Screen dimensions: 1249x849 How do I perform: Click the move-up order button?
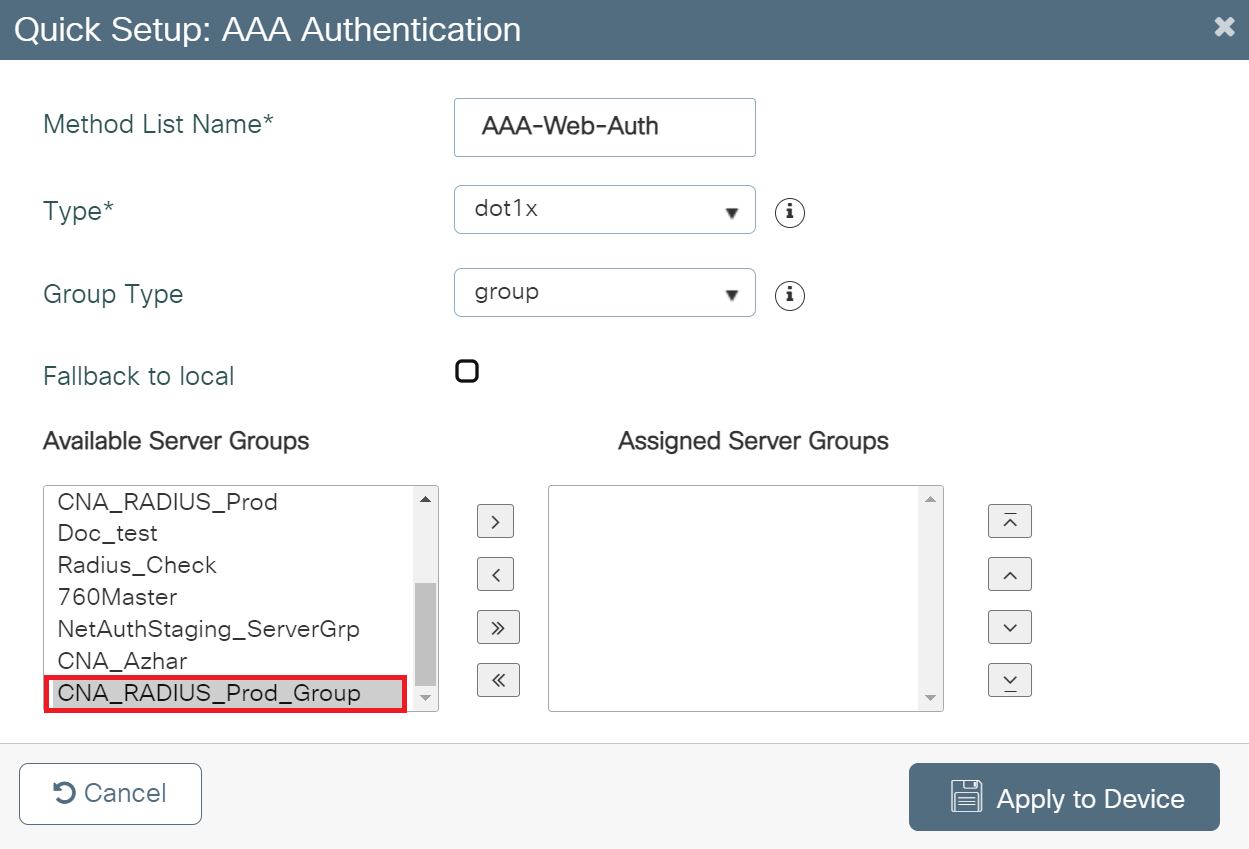coord(1009,574)
